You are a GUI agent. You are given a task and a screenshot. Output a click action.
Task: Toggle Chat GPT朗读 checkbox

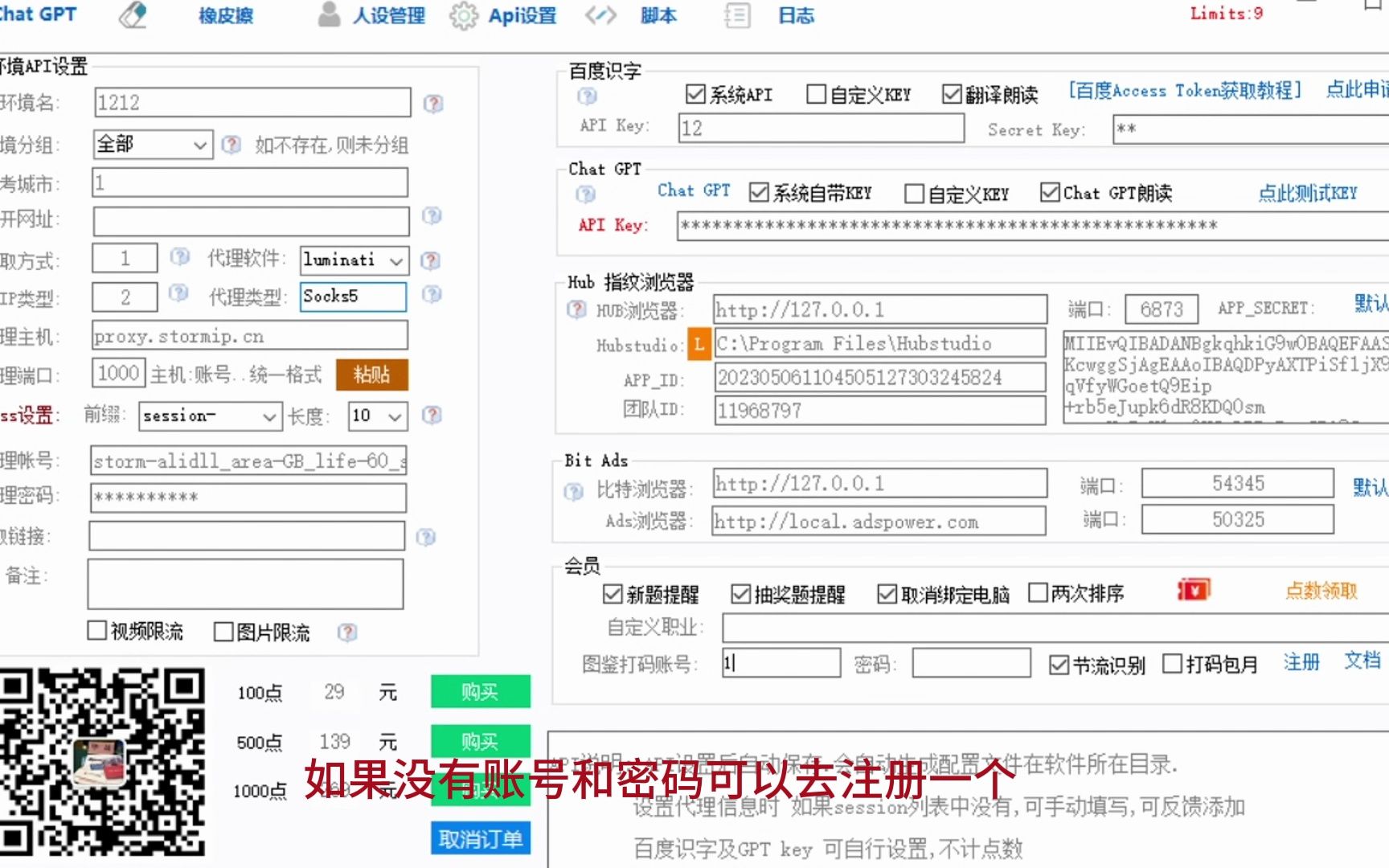click(1049, 192)
